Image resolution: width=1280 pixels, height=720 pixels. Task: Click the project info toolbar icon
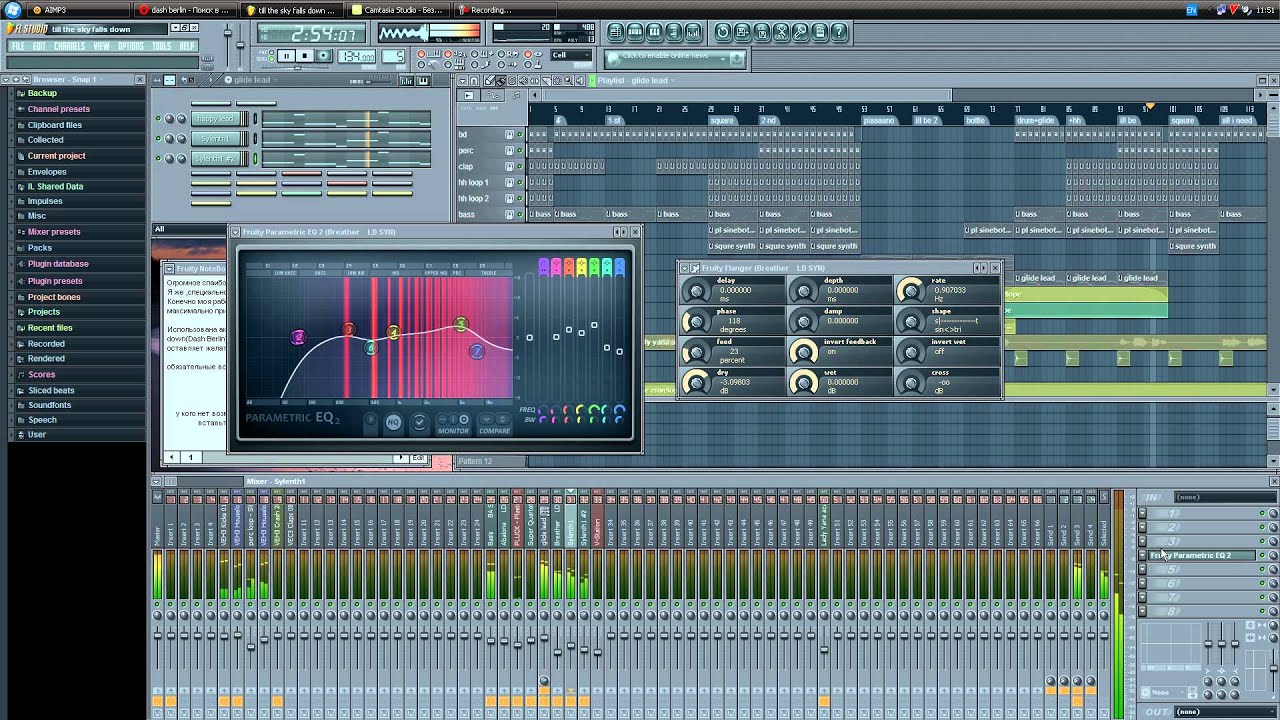click(x=820, y=32)
